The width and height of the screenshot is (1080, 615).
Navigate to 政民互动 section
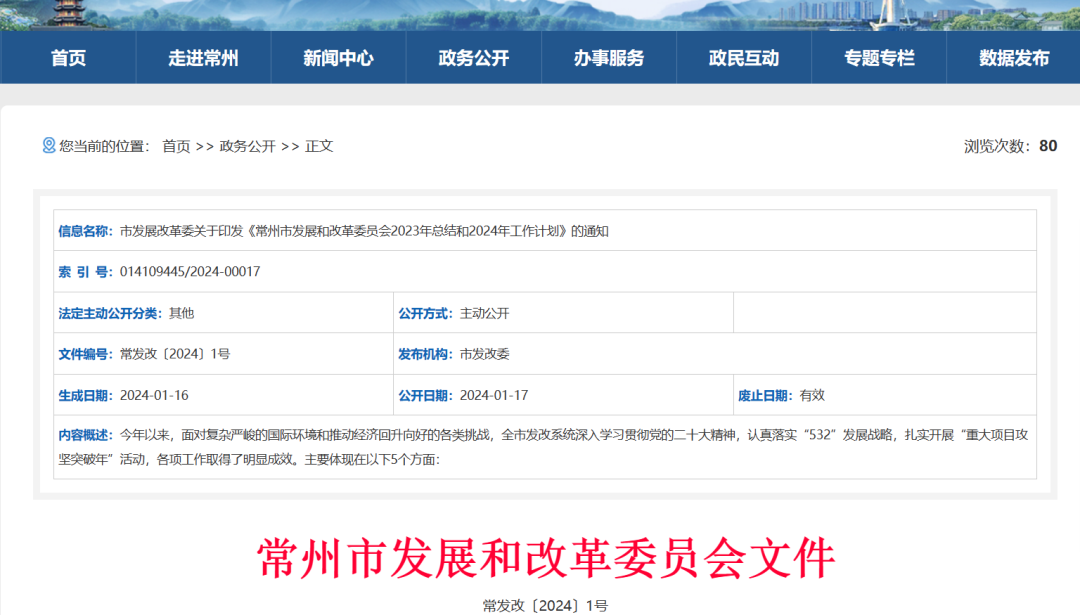click(x=743, y=58)
